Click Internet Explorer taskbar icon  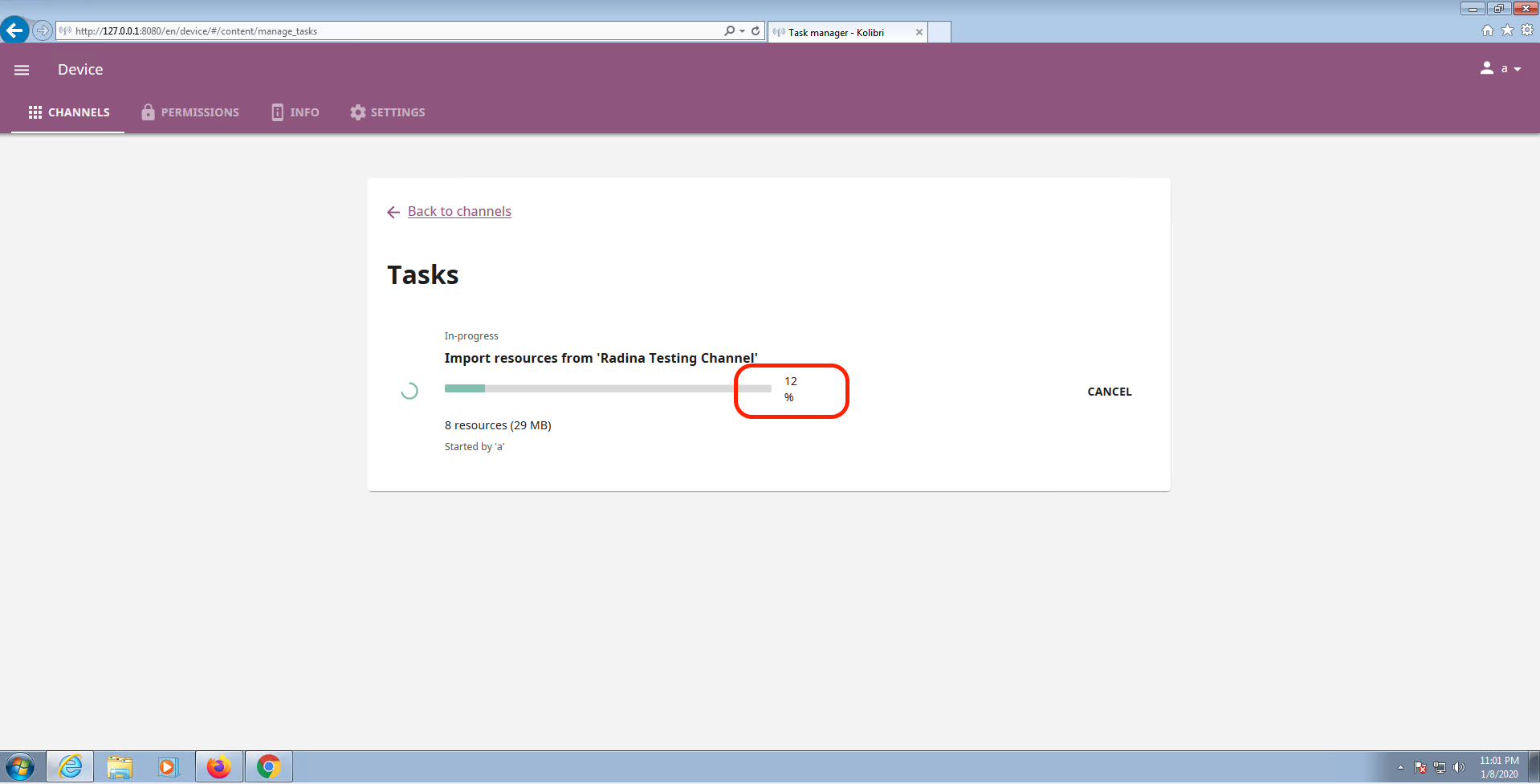tap(70, 767)
